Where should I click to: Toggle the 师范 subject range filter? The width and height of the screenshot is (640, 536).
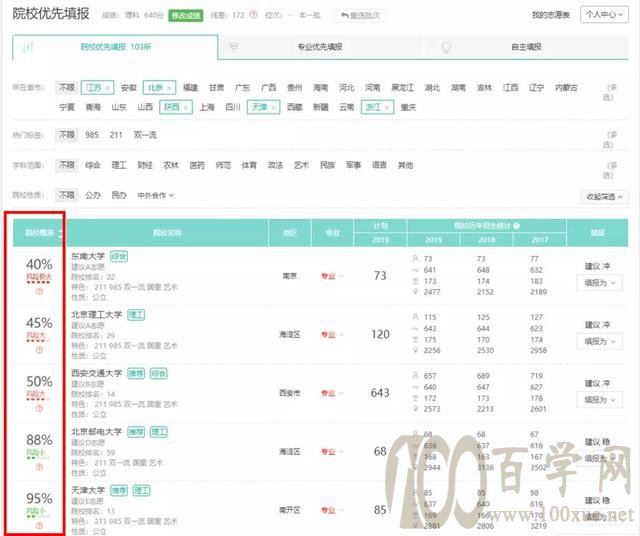pos(223,165)
